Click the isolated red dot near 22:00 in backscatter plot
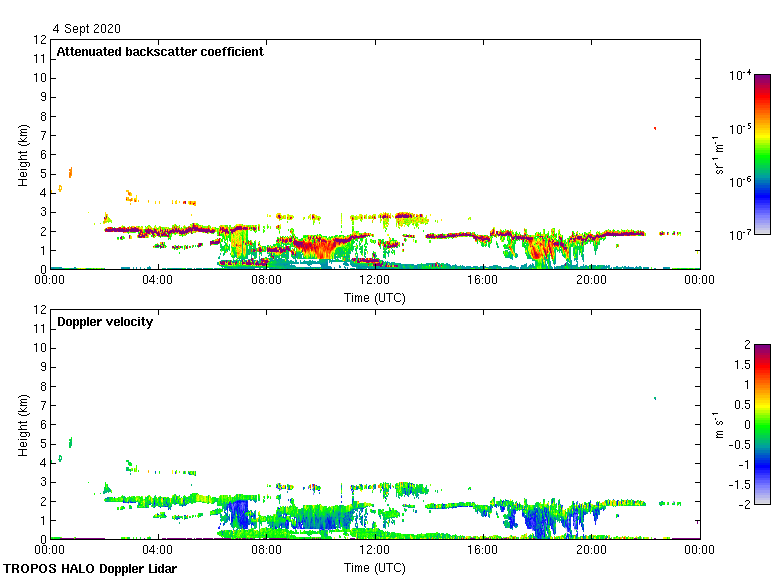 654,128
